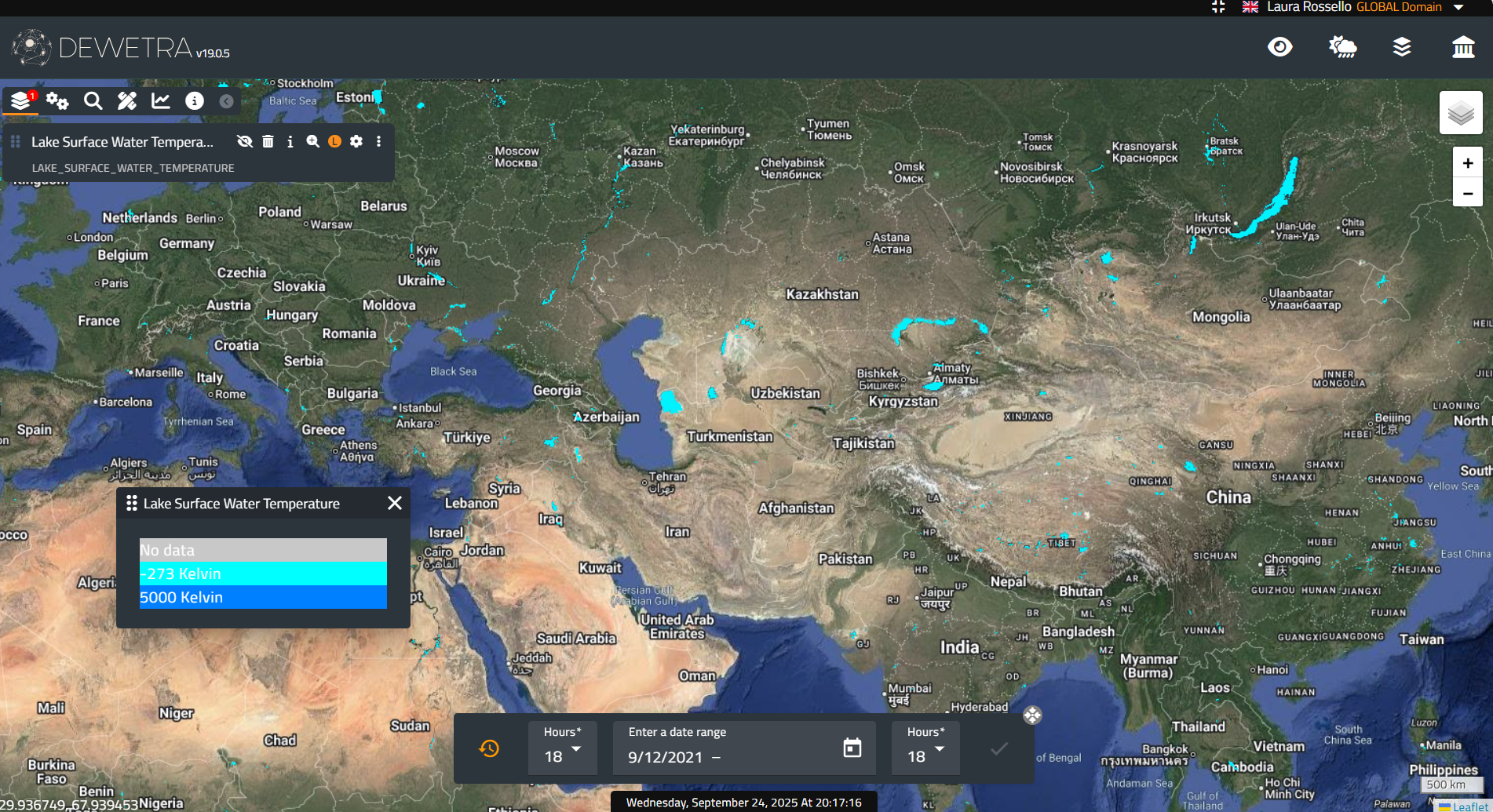Toggle visibility of Lake Surface Water Temperature layer
Viewport: 1493px width, 812px height.
pyautogui.click(x=245, y=141)
